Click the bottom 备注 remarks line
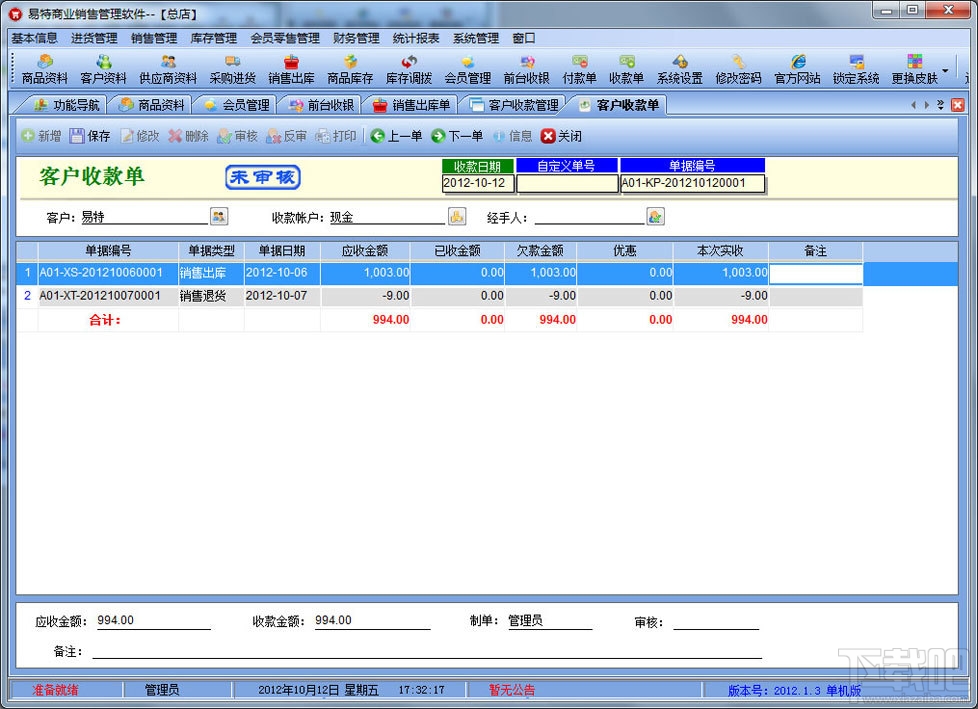Screen dimensions: 978x709 point(427,651)
